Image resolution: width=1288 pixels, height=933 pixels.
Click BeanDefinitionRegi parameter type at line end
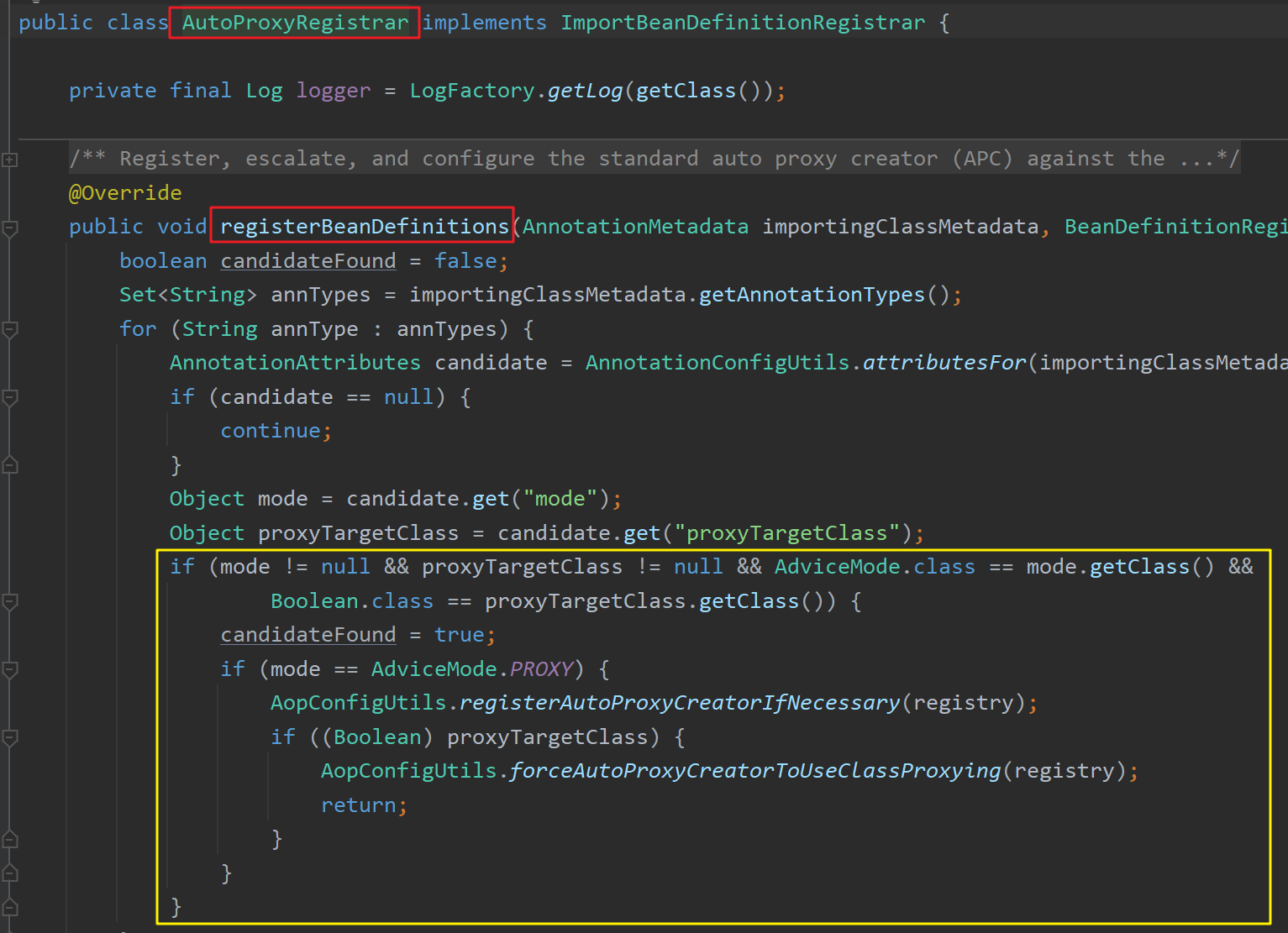[x=1175, y=227]
